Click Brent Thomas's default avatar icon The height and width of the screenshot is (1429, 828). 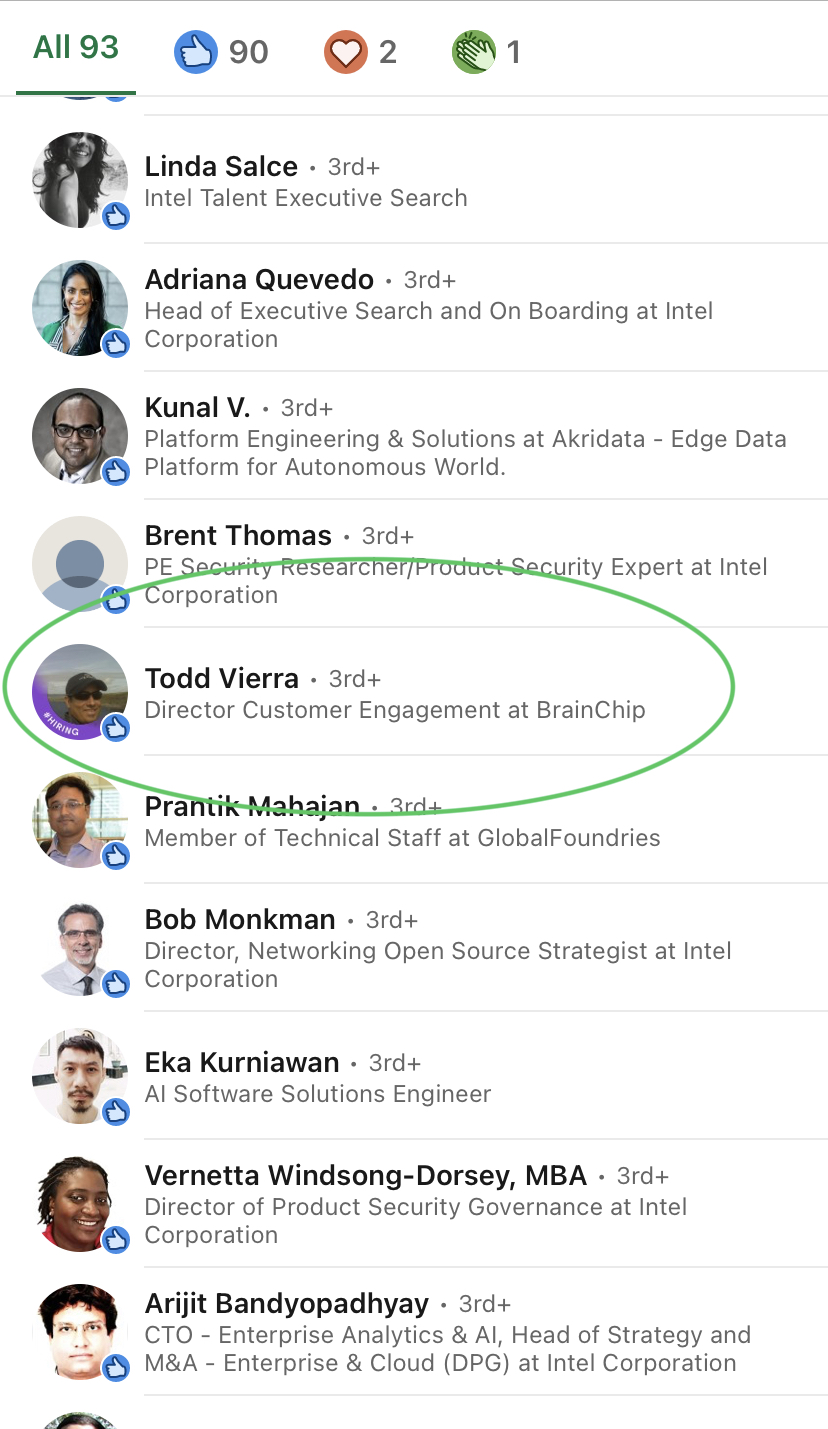tap(78, 564)
